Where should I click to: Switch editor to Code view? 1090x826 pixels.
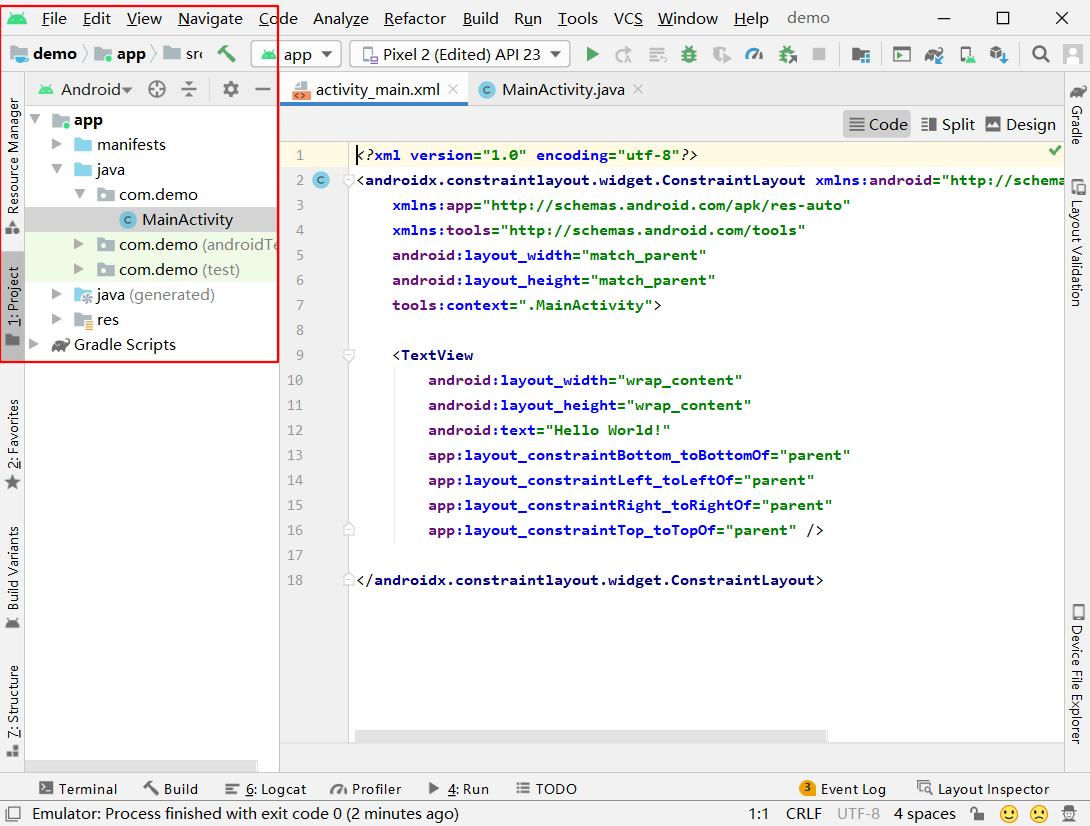(x=878, y=124)
